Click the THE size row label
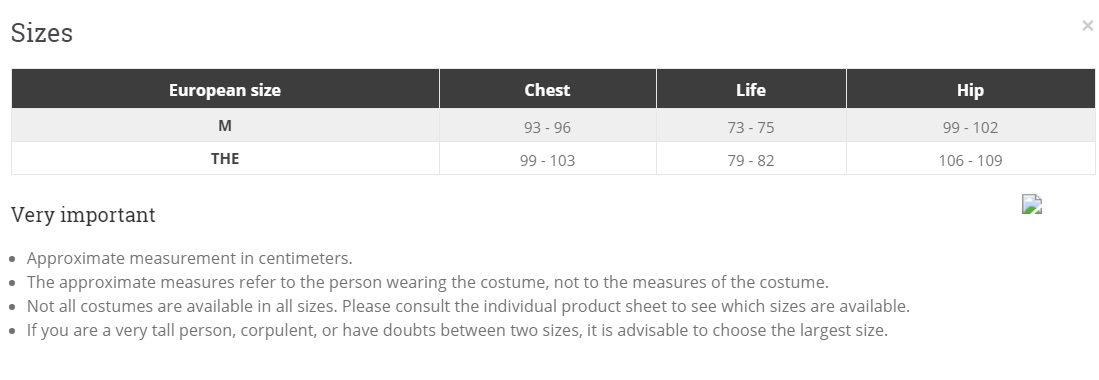 click(225, 158)
